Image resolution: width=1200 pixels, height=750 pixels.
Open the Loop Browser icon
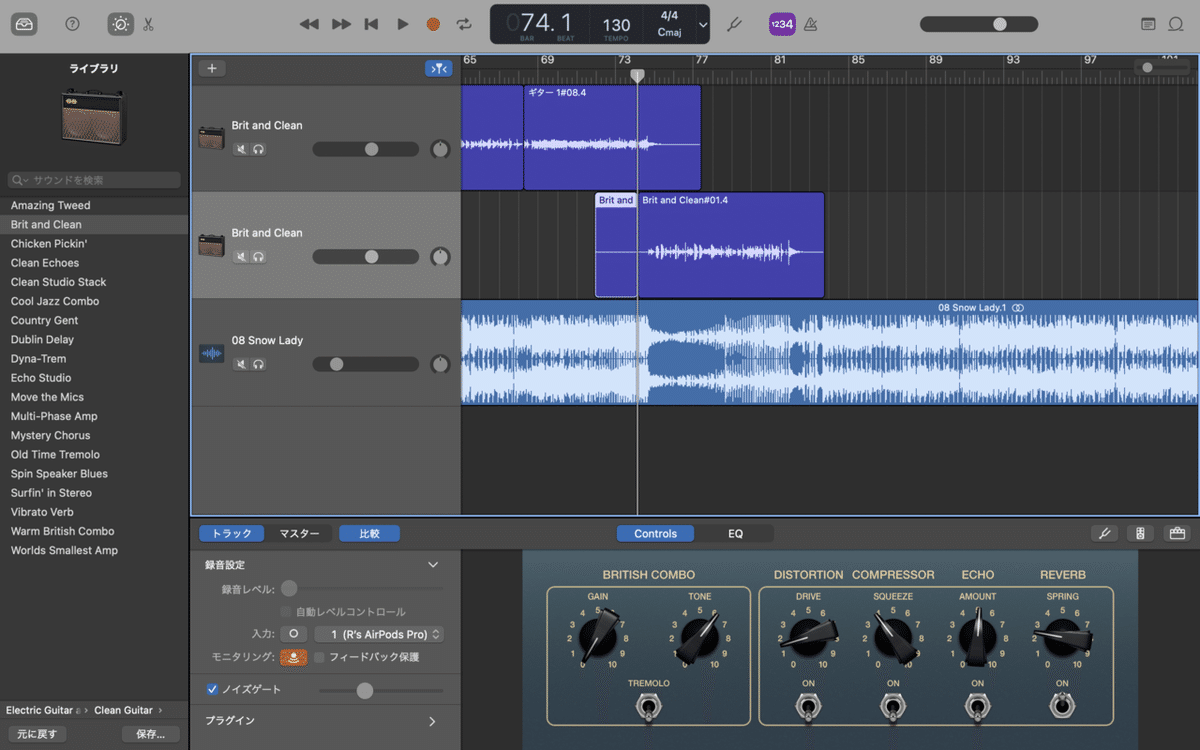pos(1176,24)
